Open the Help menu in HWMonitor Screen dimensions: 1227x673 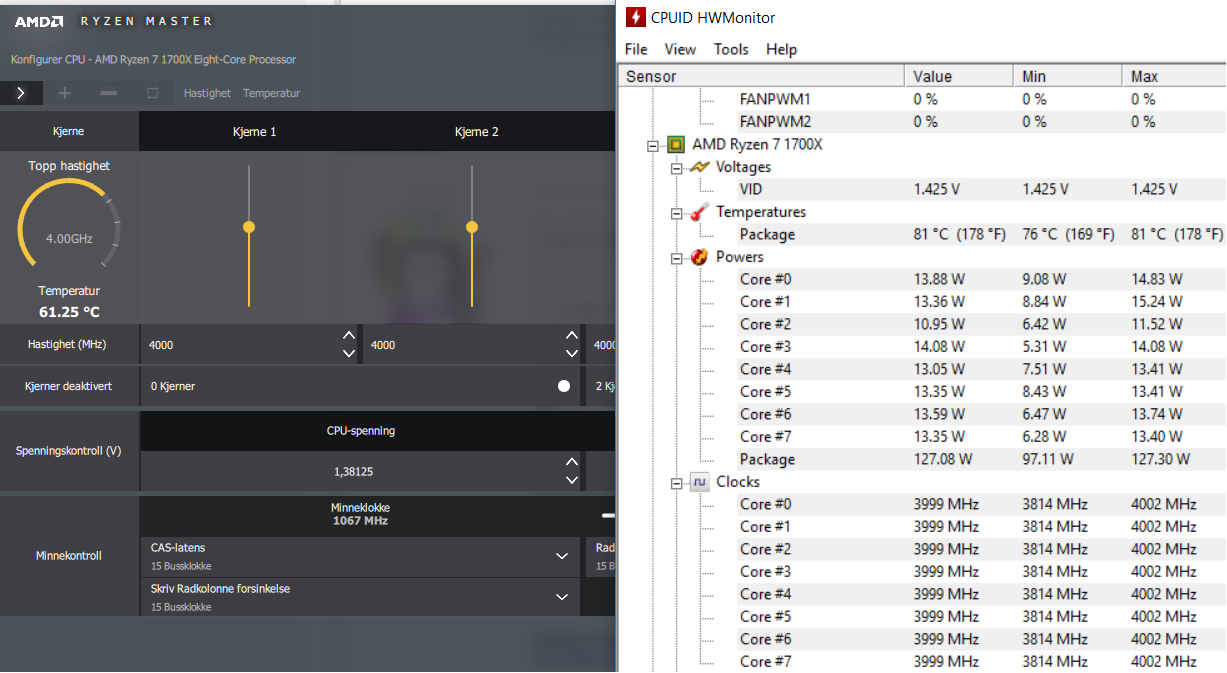pos(781,49)
